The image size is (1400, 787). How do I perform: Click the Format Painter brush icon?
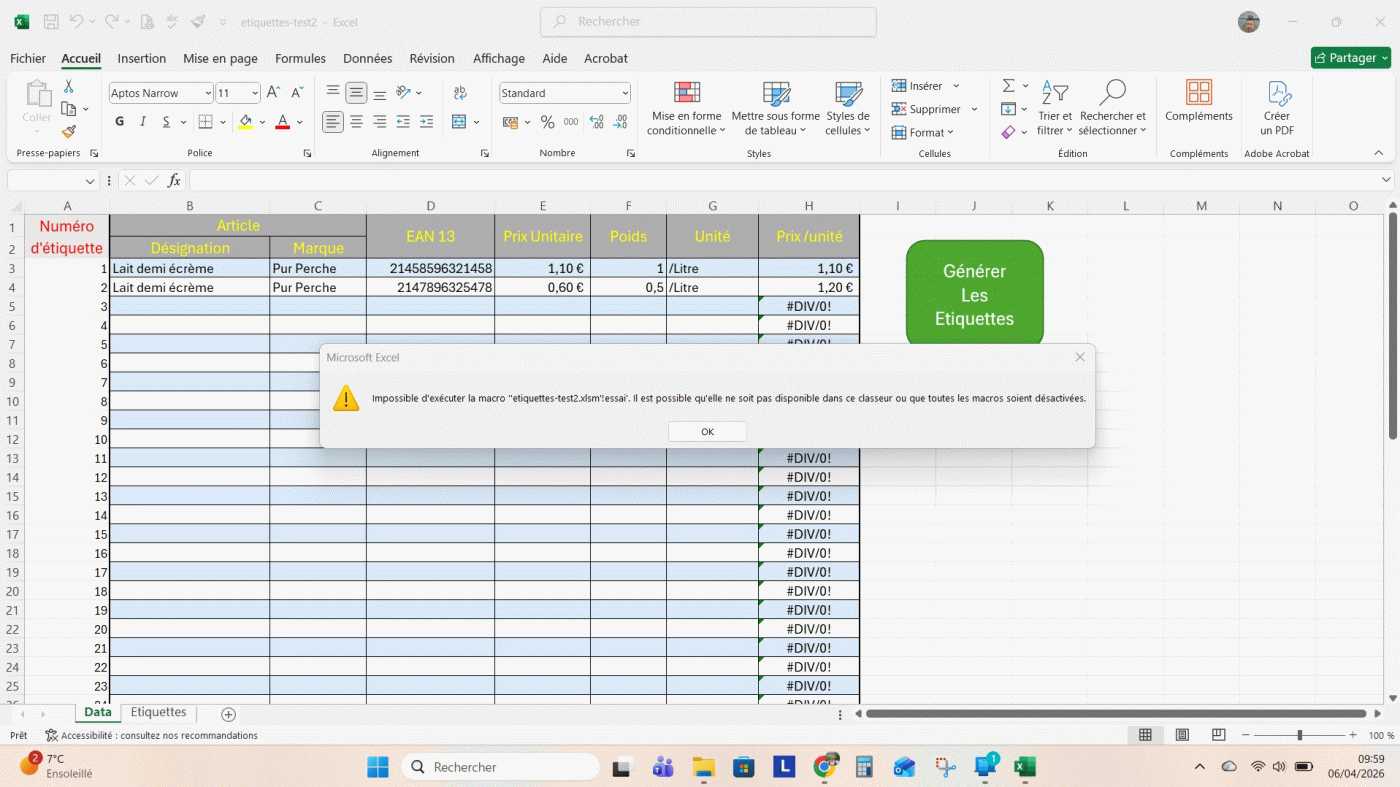click(x=68, y=131)
